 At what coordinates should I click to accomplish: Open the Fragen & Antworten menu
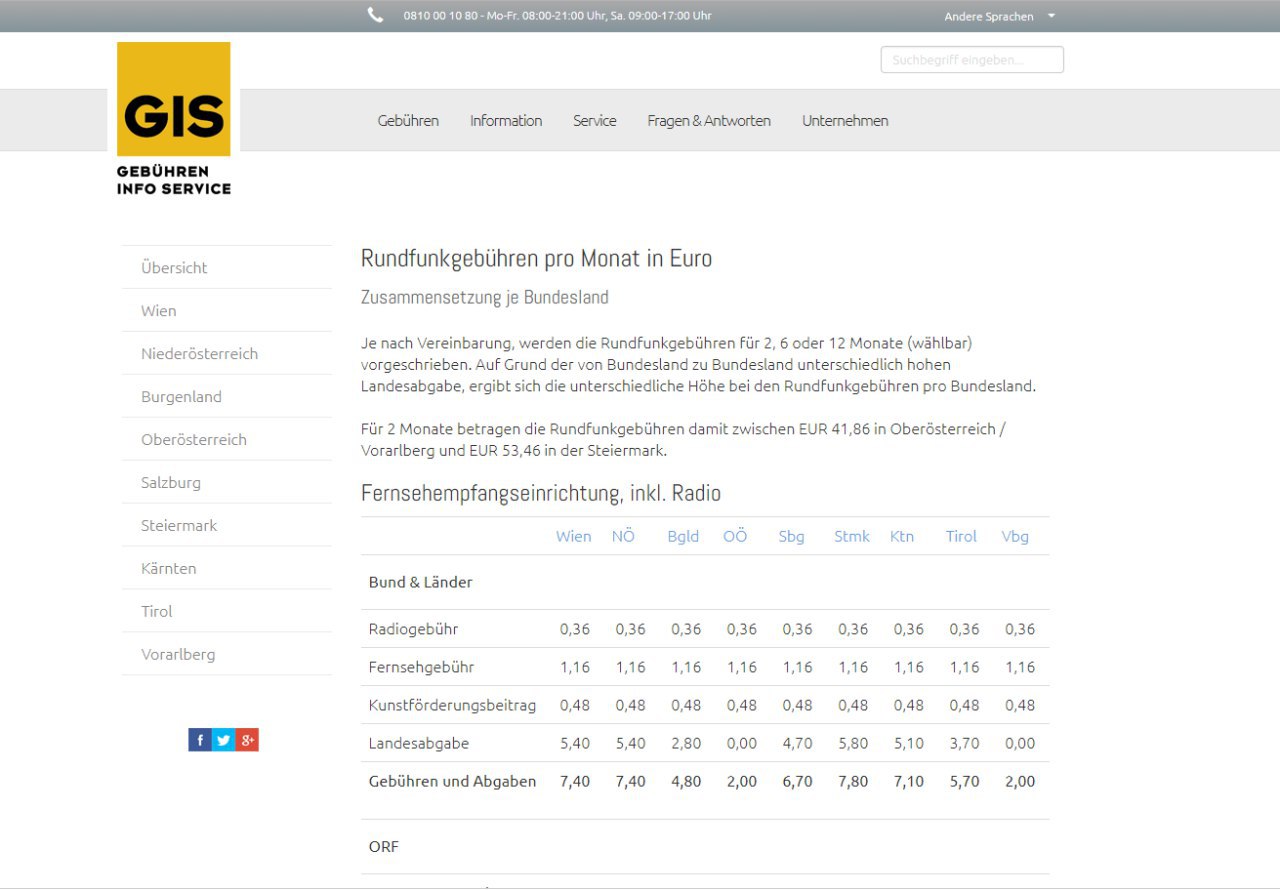[x=709, y=120]
